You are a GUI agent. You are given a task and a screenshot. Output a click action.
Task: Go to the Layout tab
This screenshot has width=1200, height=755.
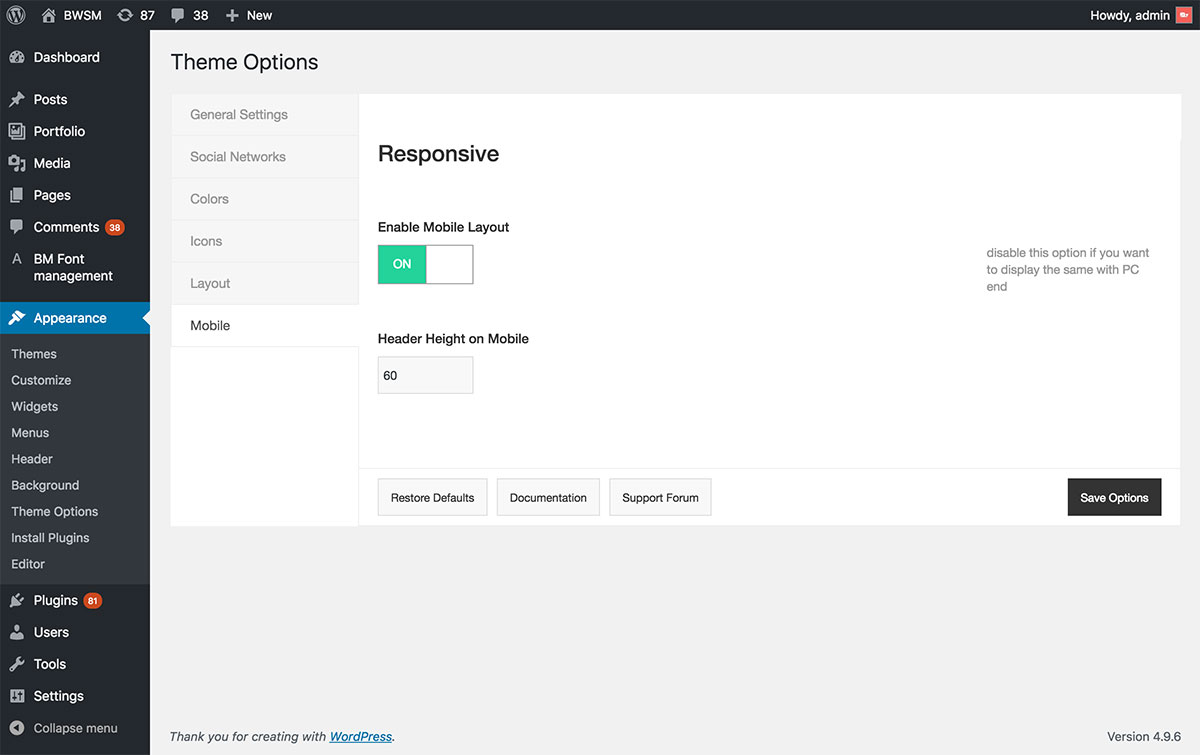pos(264,283)
